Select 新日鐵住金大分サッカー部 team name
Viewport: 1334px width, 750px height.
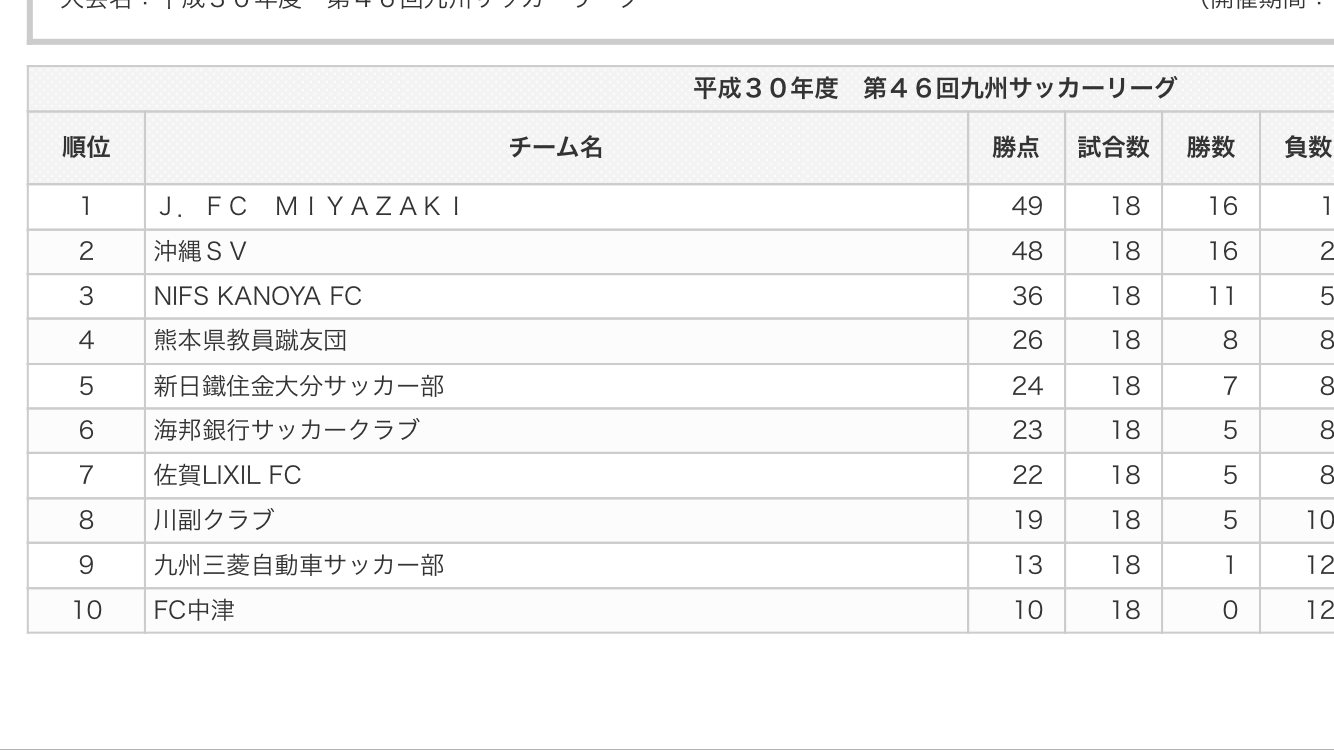tap(299, 385)
